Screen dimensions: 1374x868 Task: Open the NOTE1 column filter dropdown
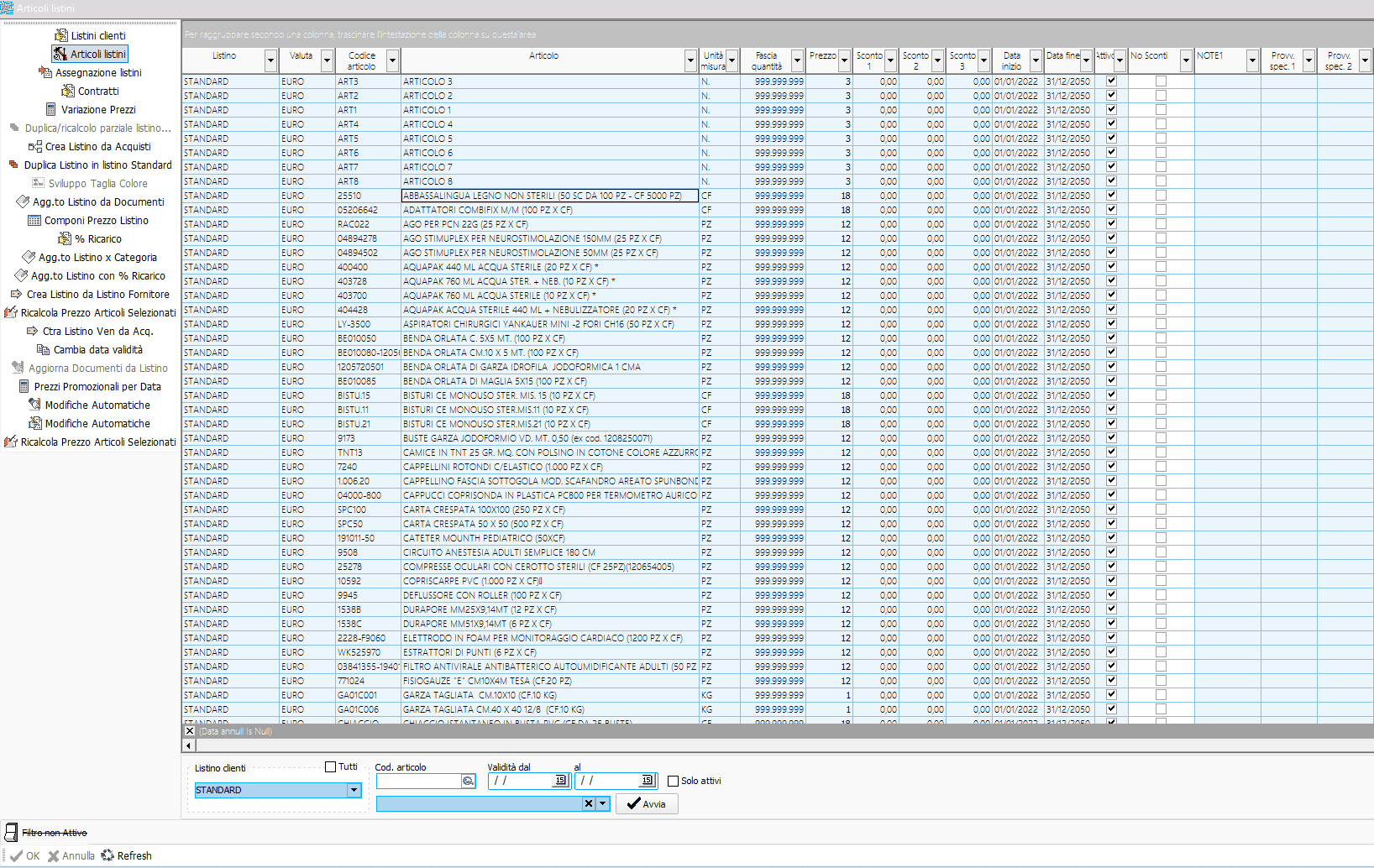tap(1252, 60)
